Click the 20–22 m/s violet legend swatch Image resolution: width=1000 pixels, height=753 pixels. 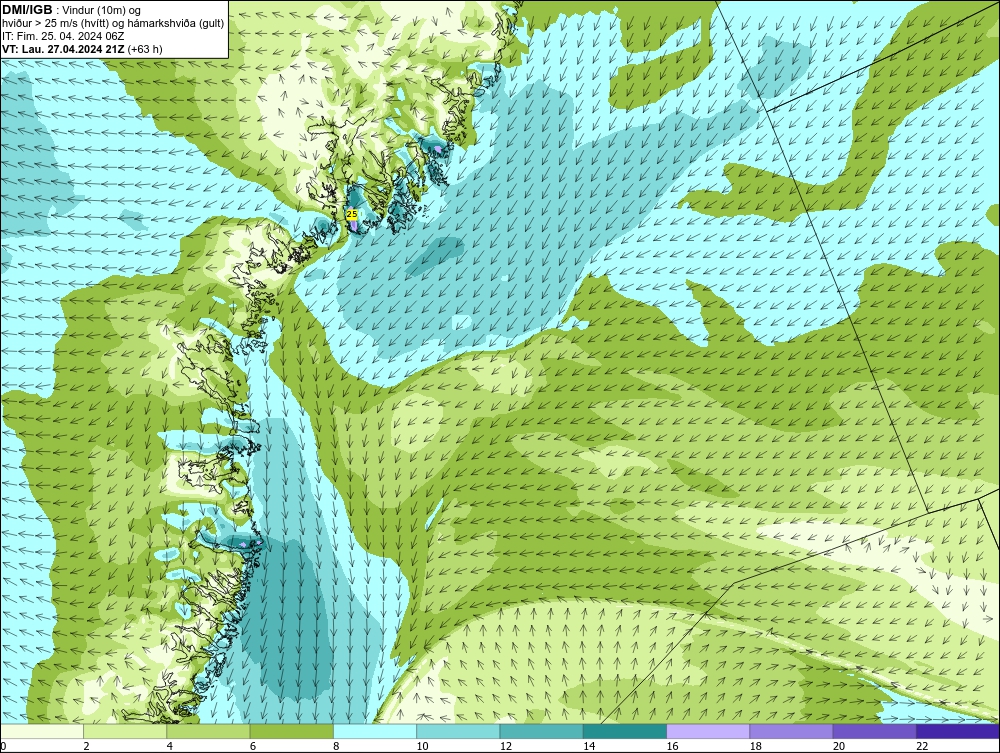coord(874,731)
